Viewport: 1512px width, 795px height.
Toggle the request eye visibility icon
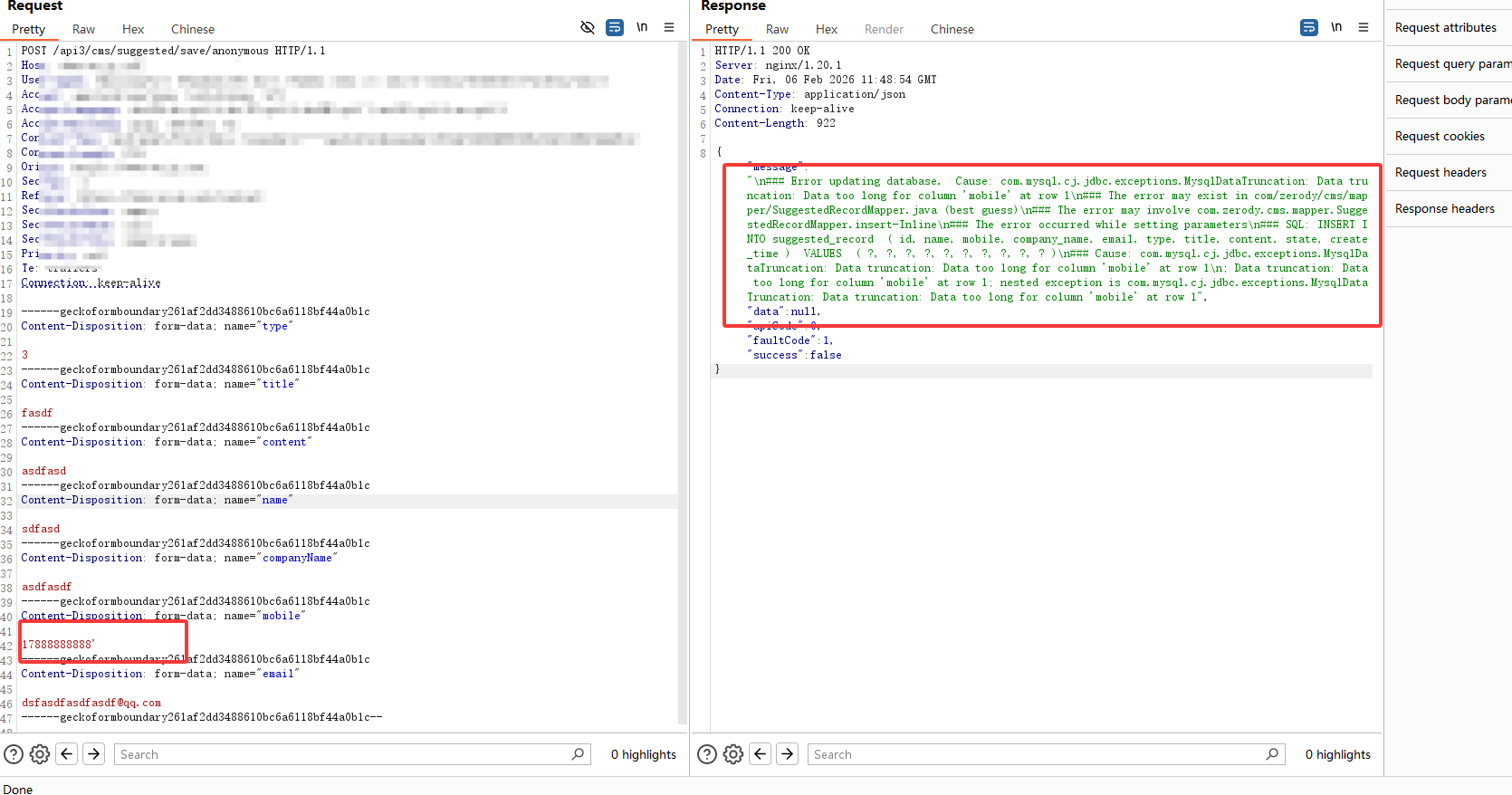click(588, 28)
